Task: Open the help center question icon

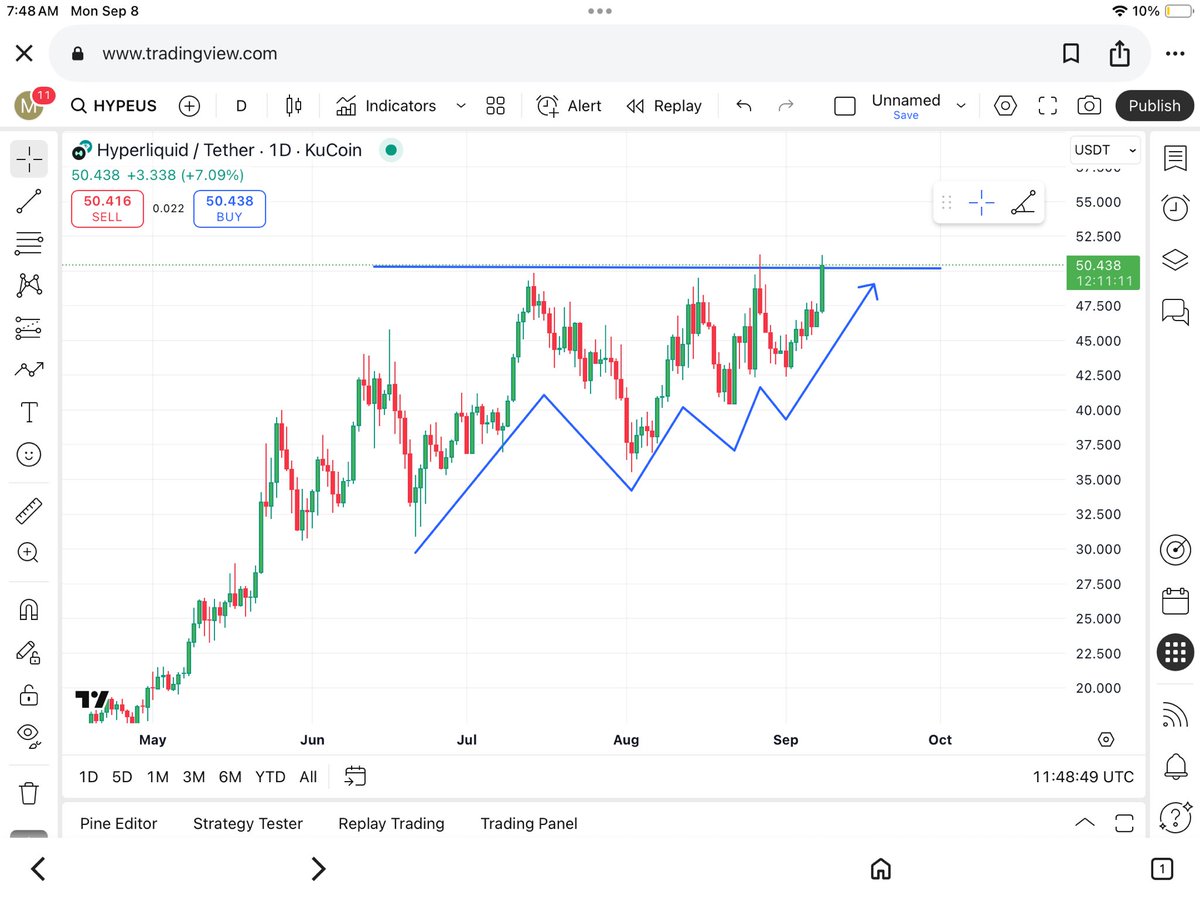Action: pyautogui.click(x=1175, y=817)
